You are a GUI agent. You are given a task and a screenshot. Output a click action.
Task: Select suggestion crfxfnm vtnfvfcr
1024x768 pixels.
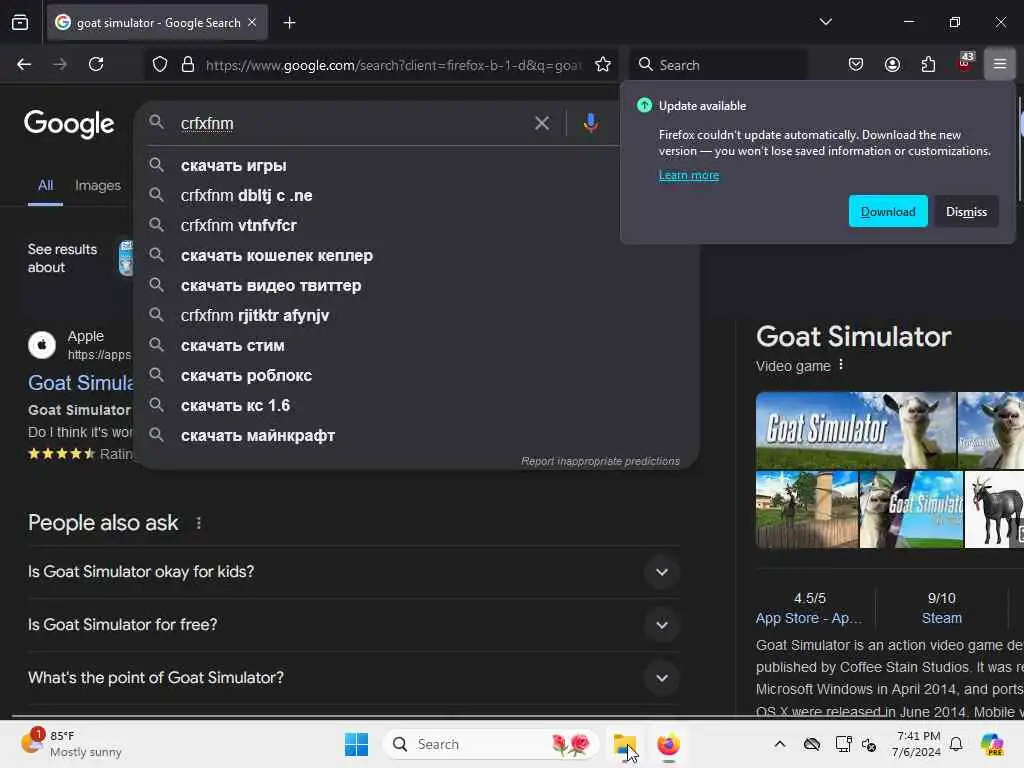(417, 226)
